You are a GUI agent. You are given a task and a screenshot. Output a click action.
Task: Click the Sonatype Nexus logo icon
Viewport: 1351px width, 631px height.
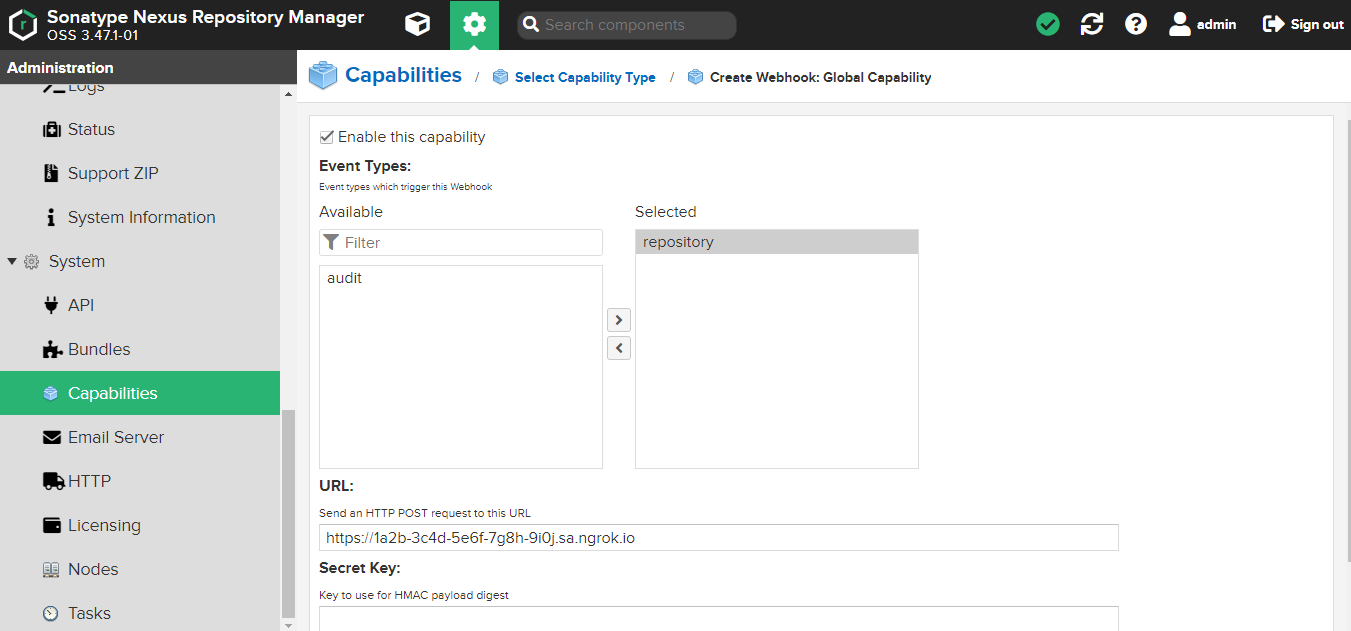23,25
